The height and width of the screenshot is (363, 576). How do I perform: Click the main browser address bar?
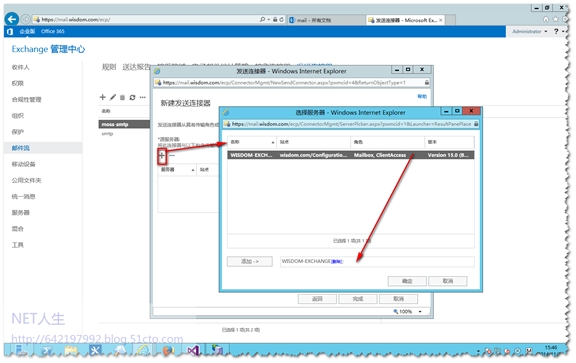(x=147, y=19)
